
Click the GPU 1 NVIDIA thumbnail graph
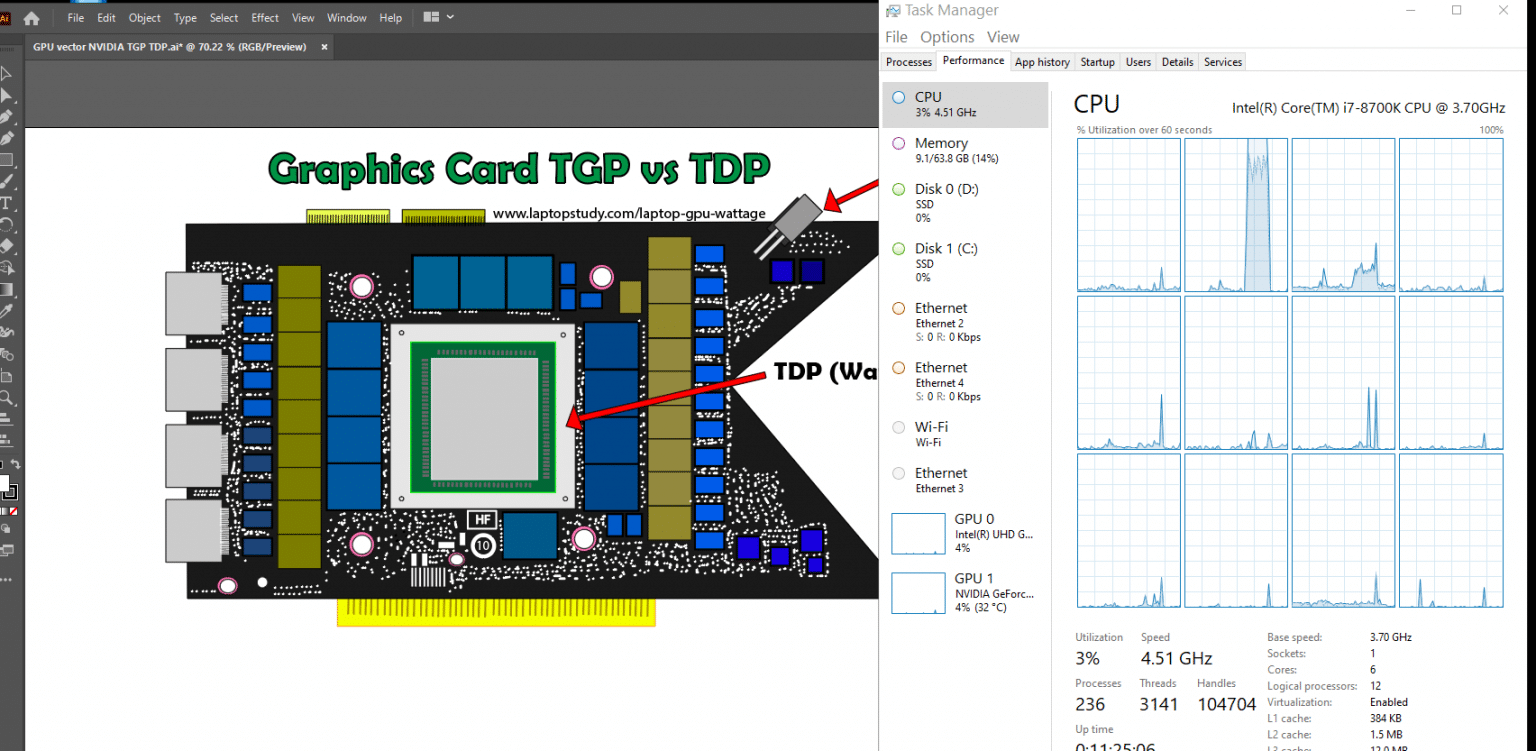[x=917, y=592]
